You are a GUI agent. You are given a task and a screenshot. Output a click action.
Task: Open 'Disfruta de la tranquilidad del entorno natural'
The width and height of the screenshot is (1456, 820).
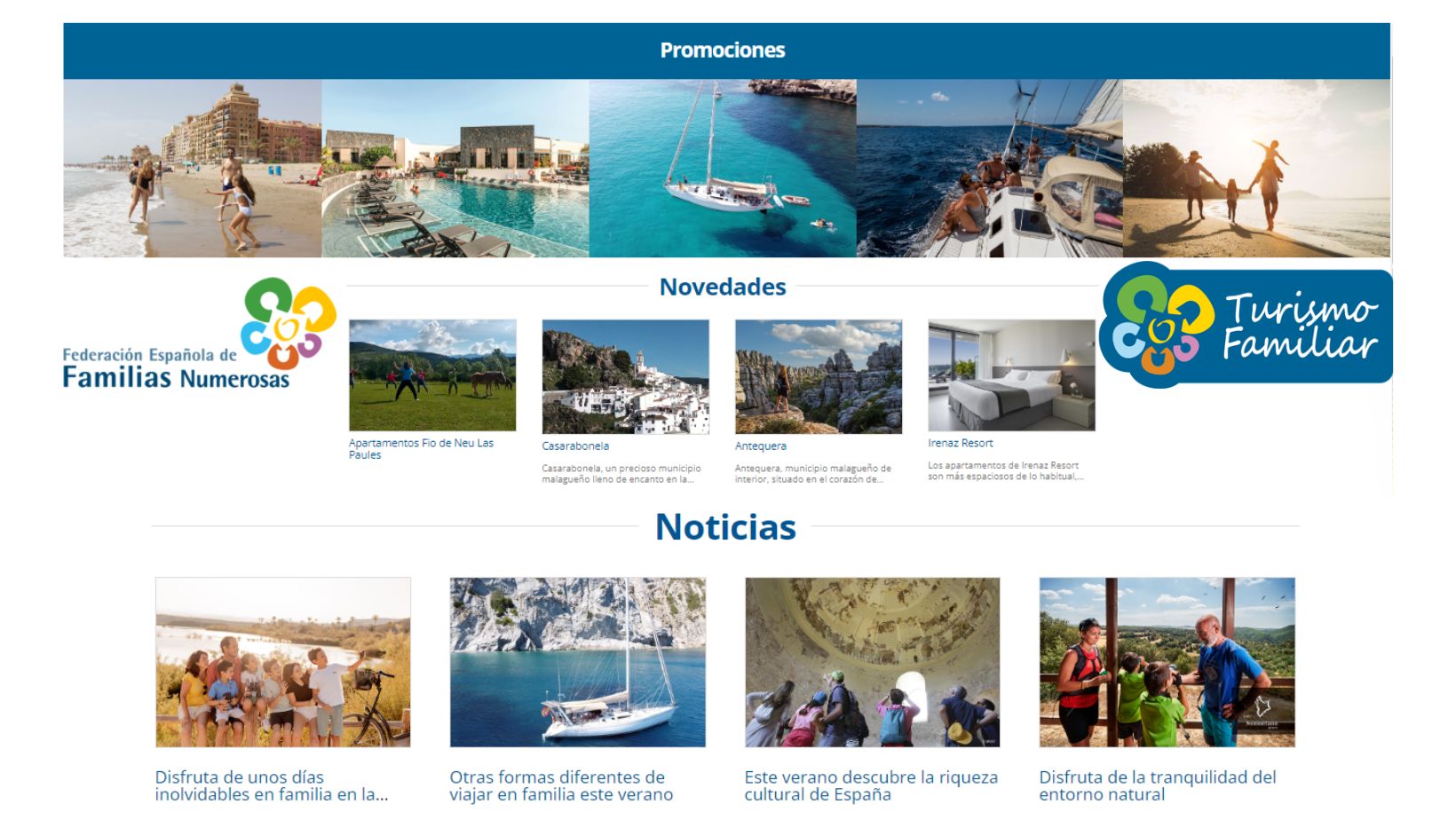tap(1158, 786)
